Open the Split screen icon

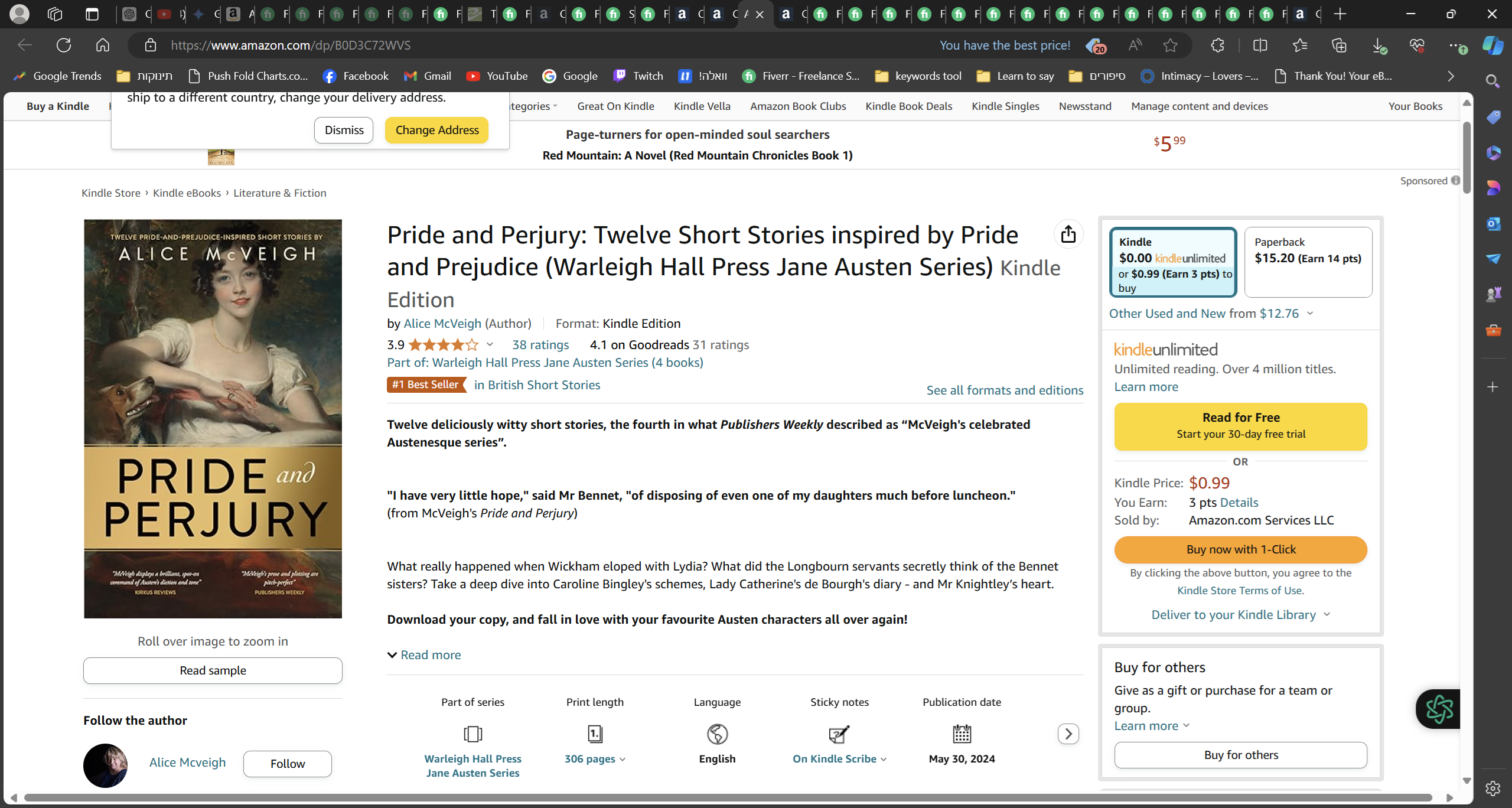tap(1260, 45)
